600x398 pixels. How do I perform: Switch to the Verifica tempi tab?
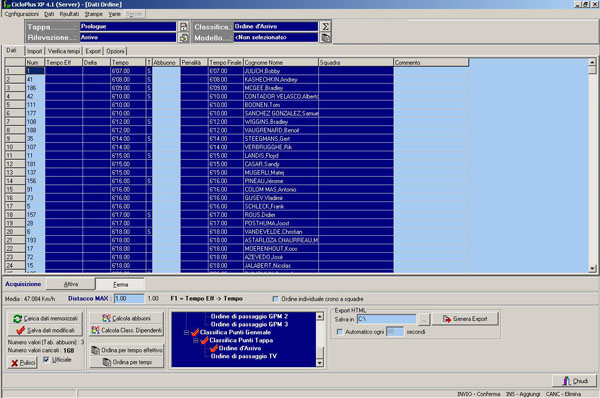pyautogui.click(x=64, y=51)
